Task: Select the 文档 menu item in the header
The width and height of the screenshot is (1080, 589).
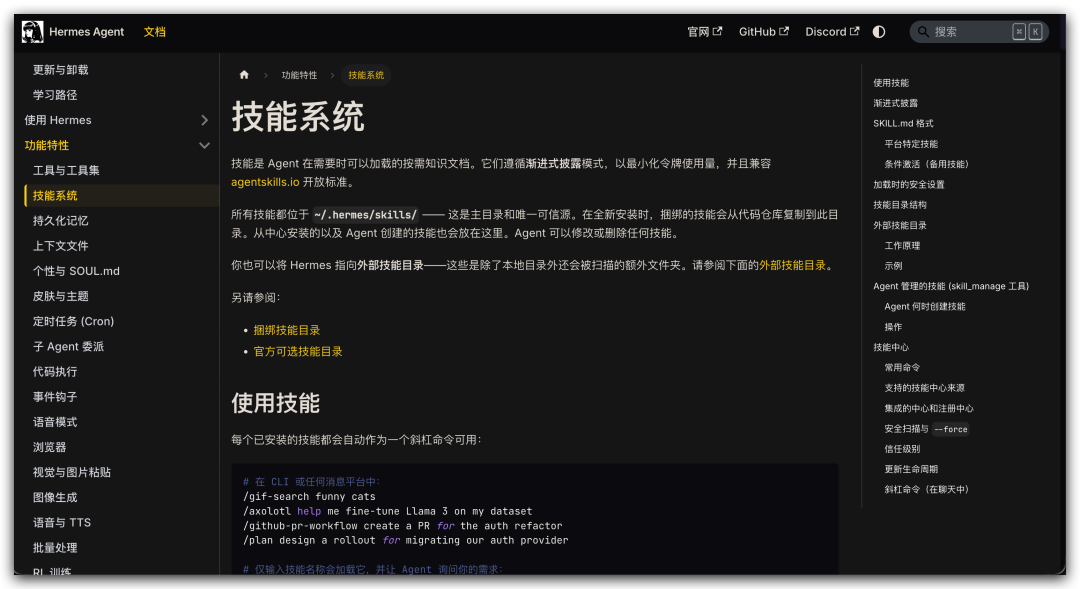Action: click(x=155, y=31)
